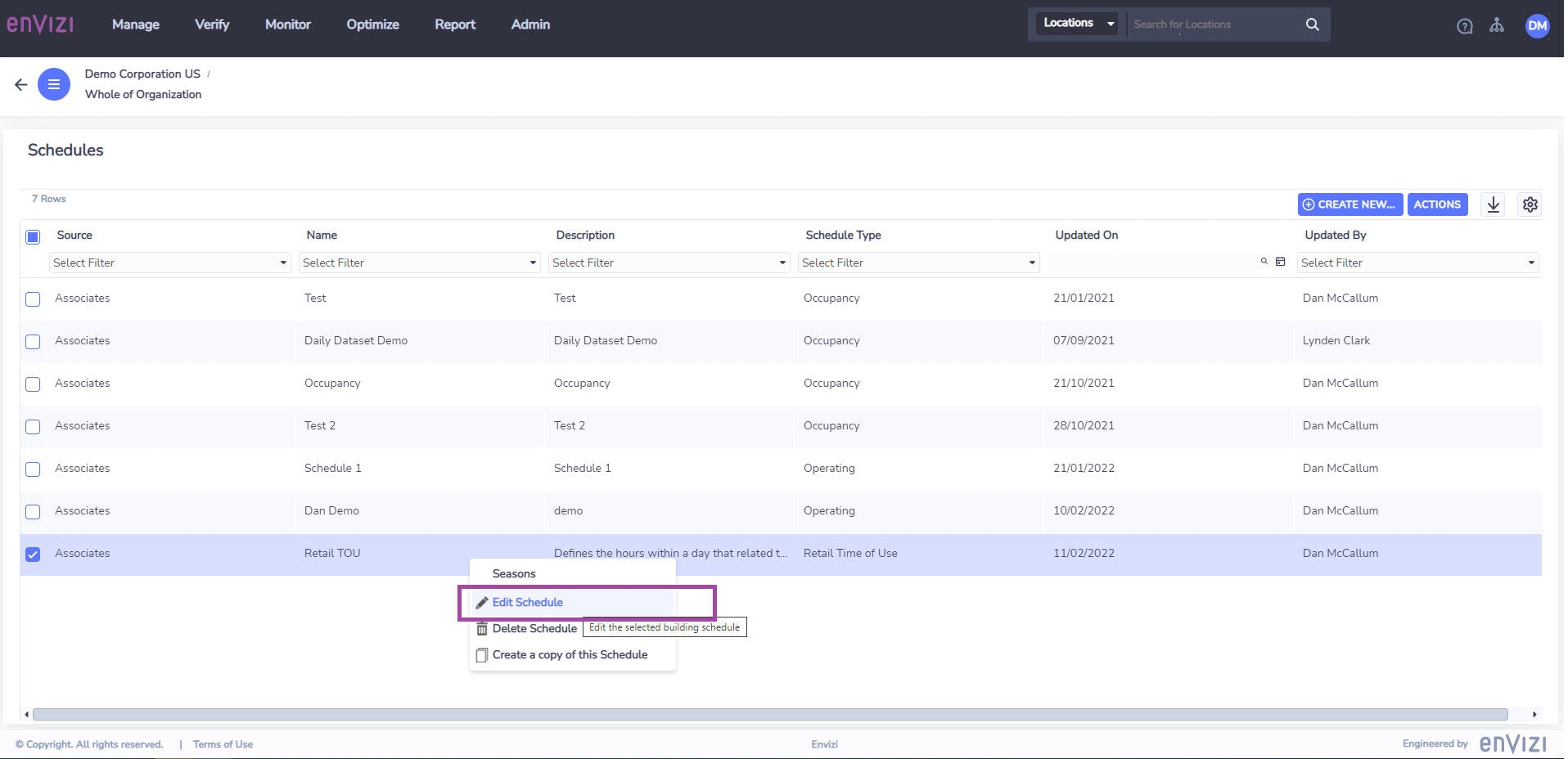Open the Manage menu
Viewport: 1568px width, 759px height.
(x=136, y=25)
